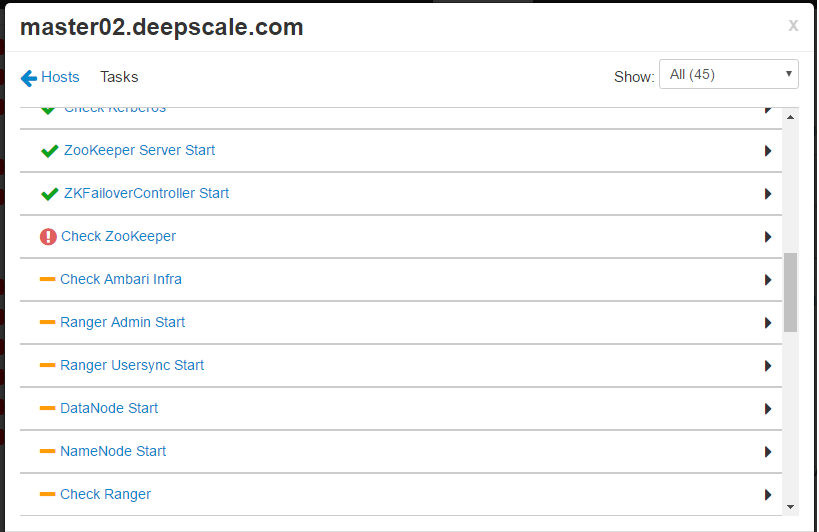This screenshot has height=532, width=819.
Task: Go back to the Hosts list
Action: tap(60, 77)
